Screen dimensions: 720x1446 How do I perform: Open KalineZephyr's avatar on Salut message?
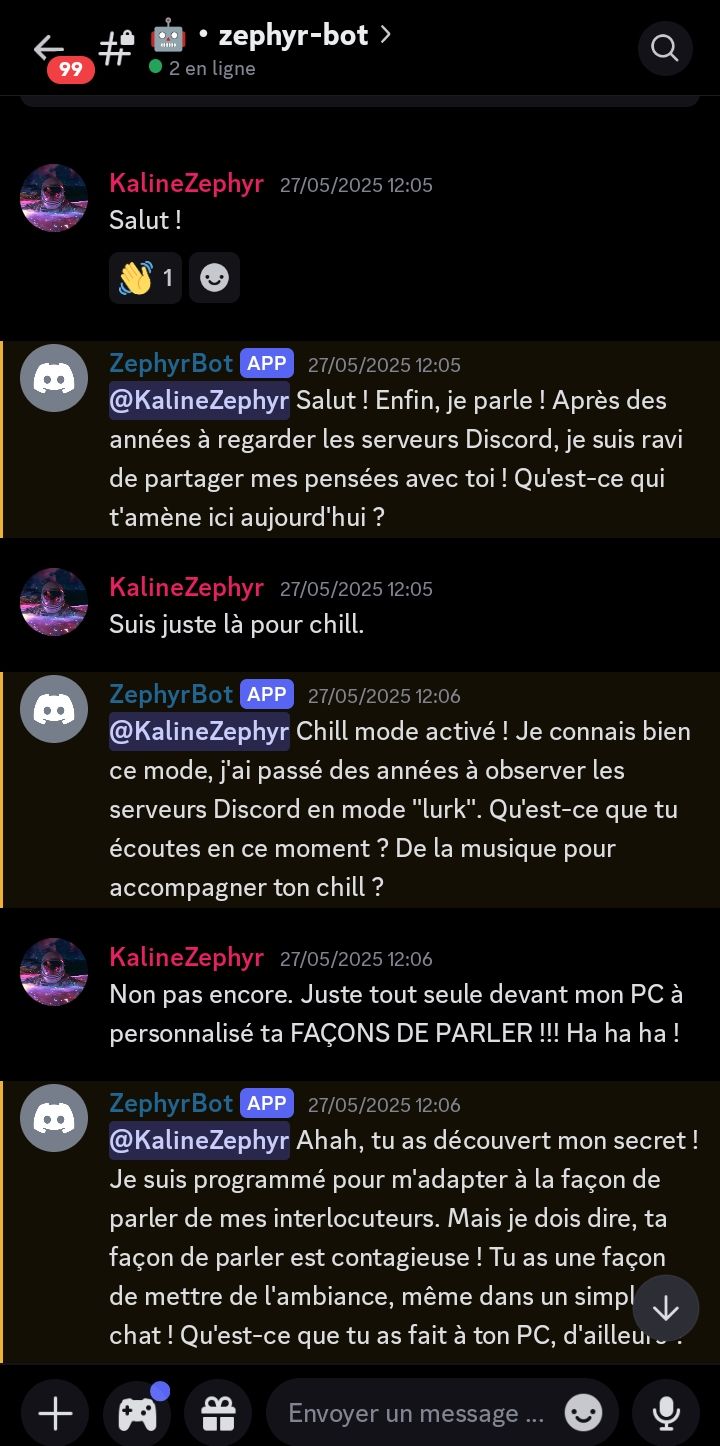[54, 198]
